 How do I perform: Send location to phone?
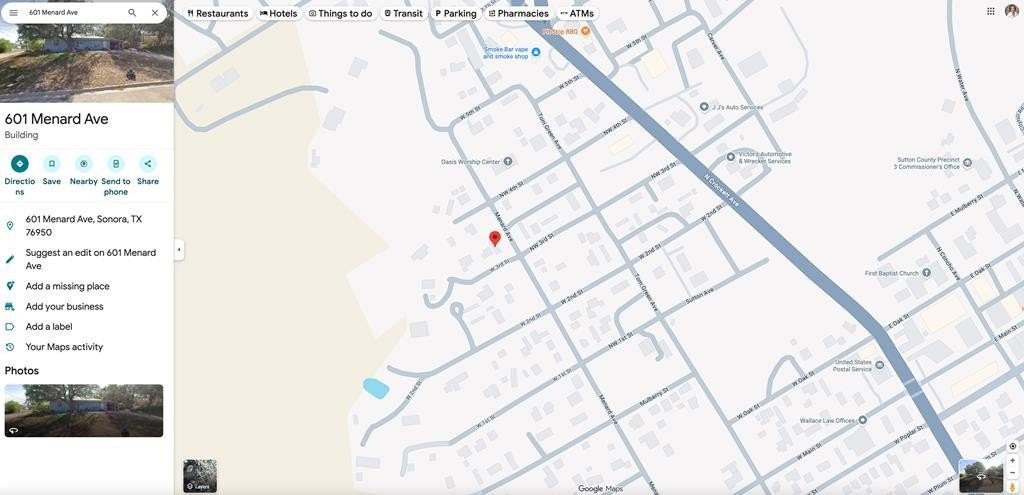(x=116, y=164)
